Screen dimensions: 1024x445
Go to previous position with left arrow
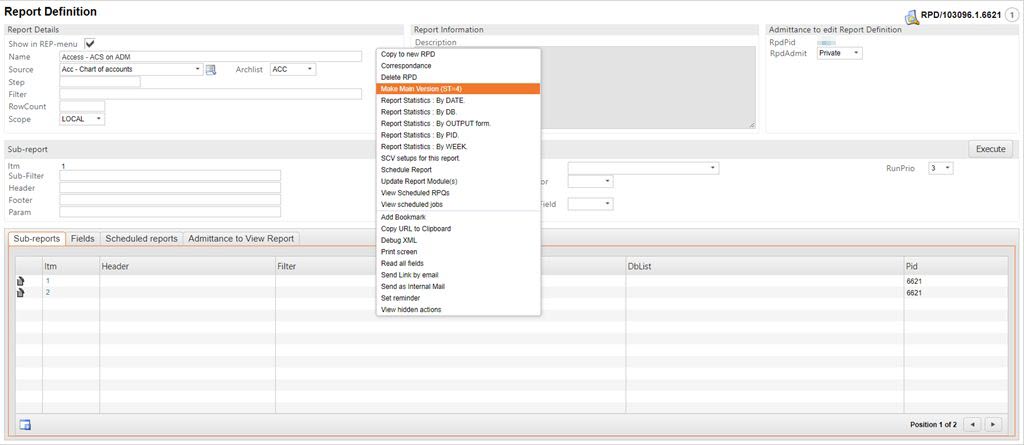(974, 424)
